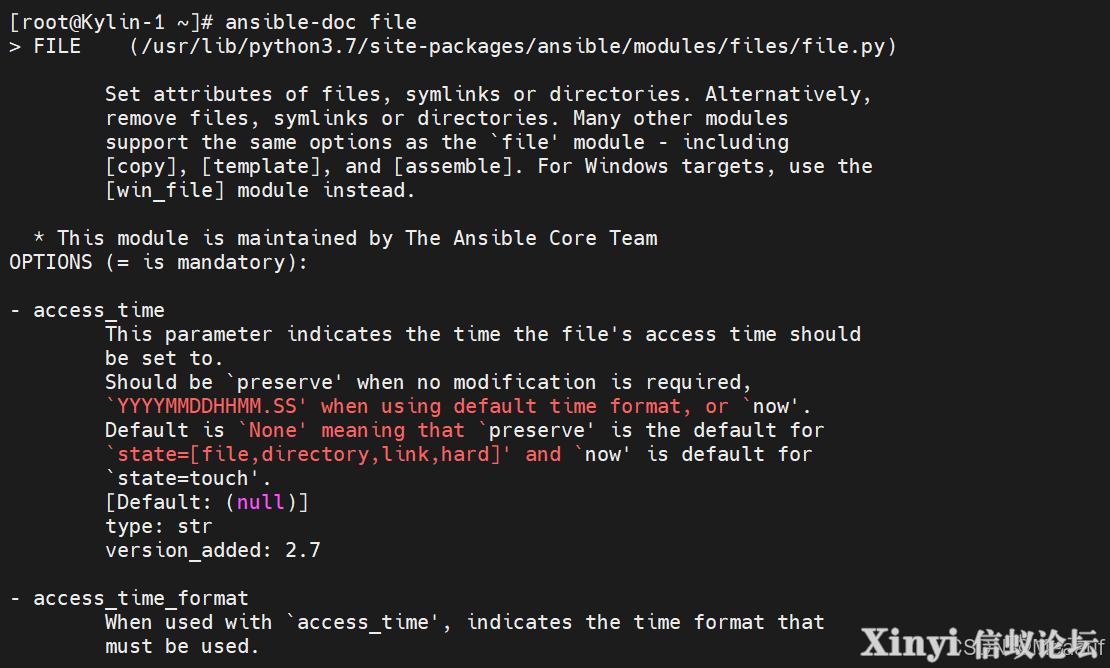This screenshot has height=668, width=1110.
Task: Click the version_added: 2.7 line
Action: (212, 551)
